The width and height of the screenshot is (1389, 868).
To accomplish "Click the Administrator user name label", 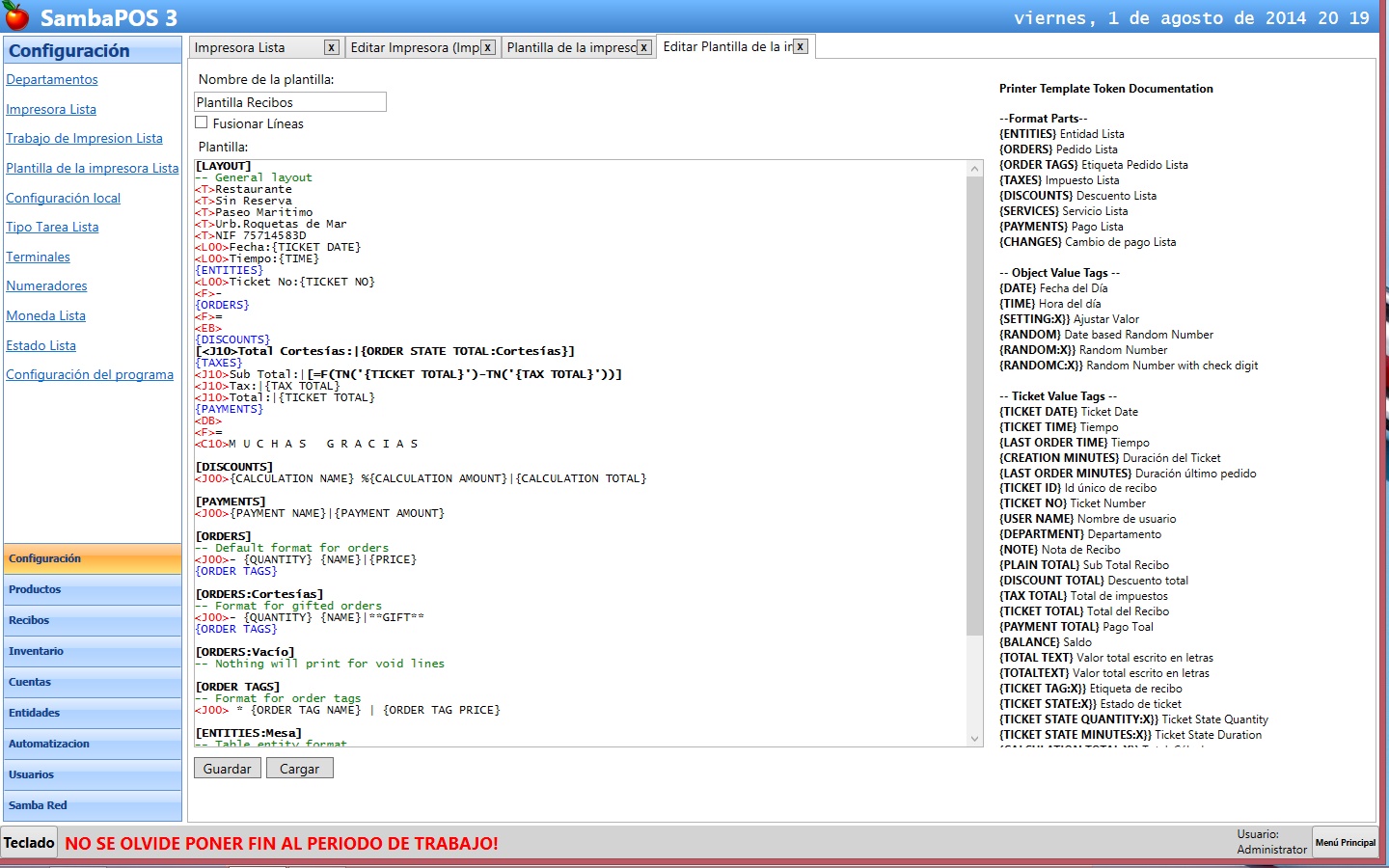I will [1272, 850].
